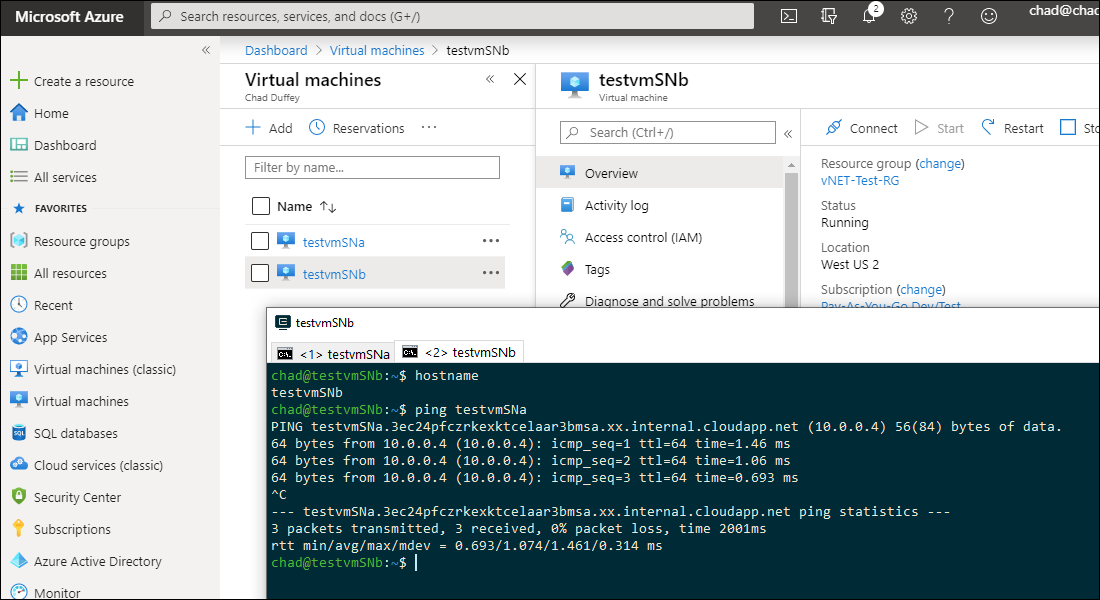The height and width of the screenshot is (600, 1100).
Task: Click the SQL databases icon
Action: 19,433
